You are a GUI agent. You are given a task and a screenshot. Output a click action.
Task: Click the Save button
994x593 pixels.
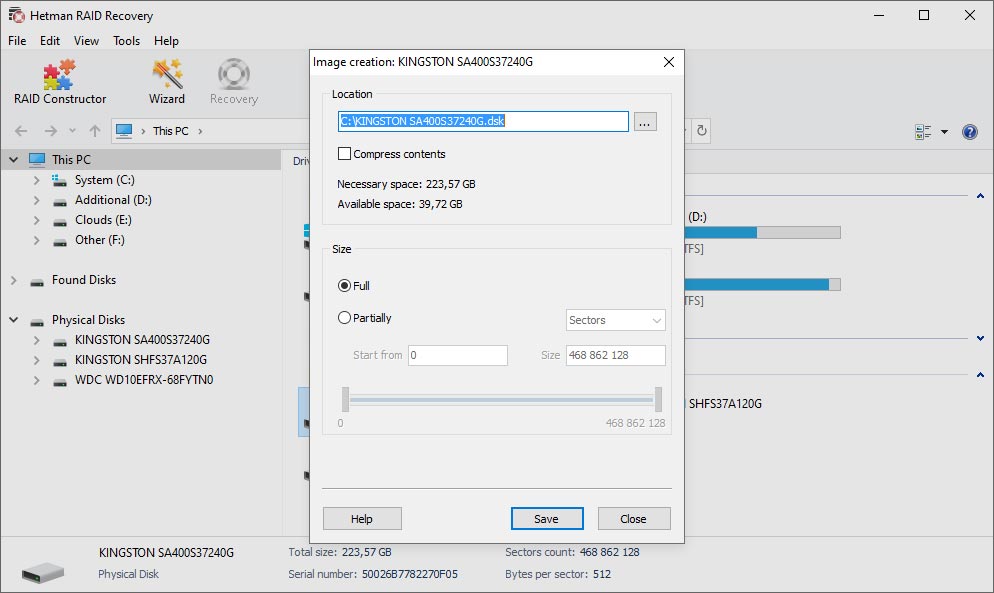547,519
